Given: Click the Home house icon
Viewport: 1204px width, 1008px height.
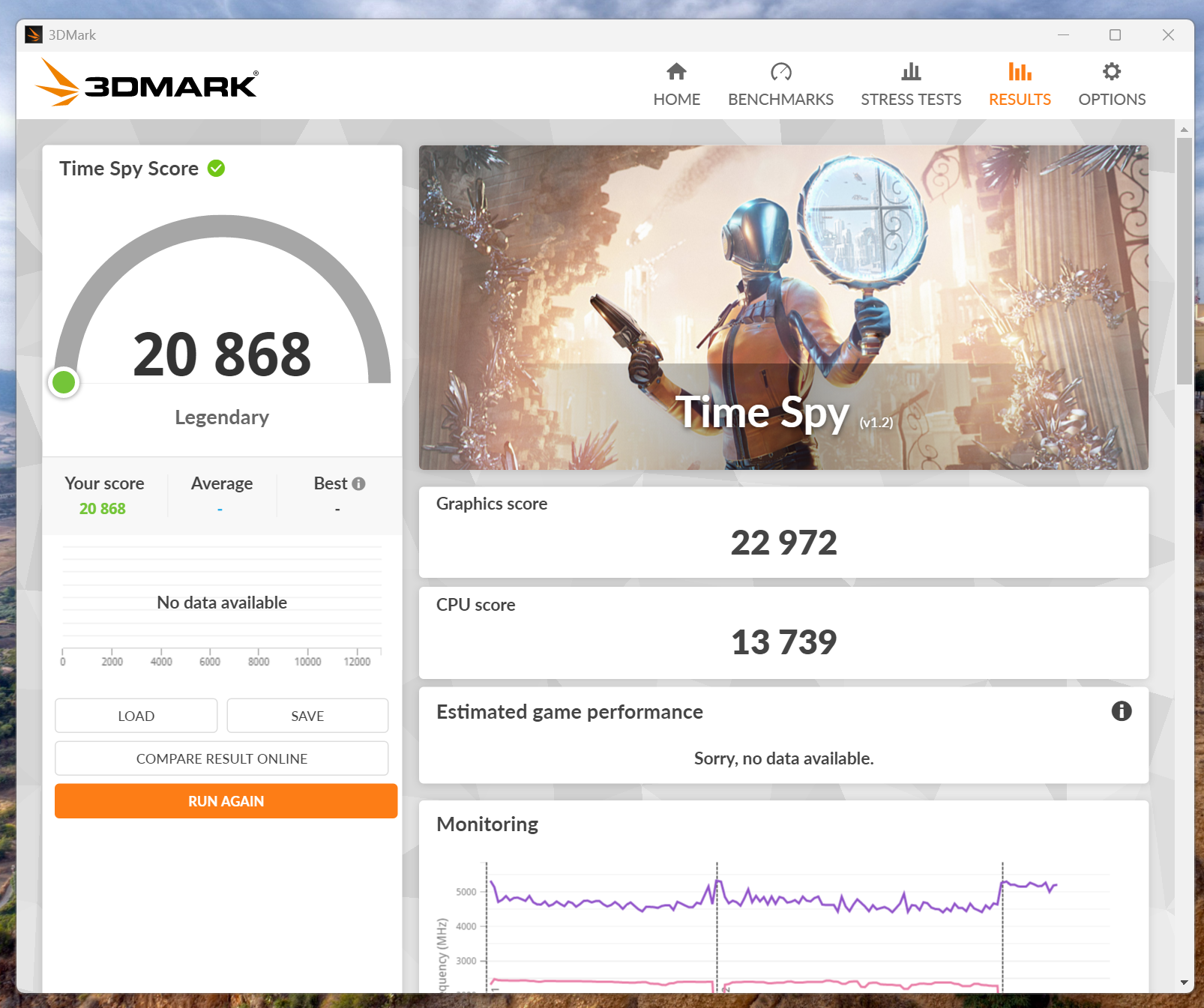Looking at the screenshot, I should (676, 72).
